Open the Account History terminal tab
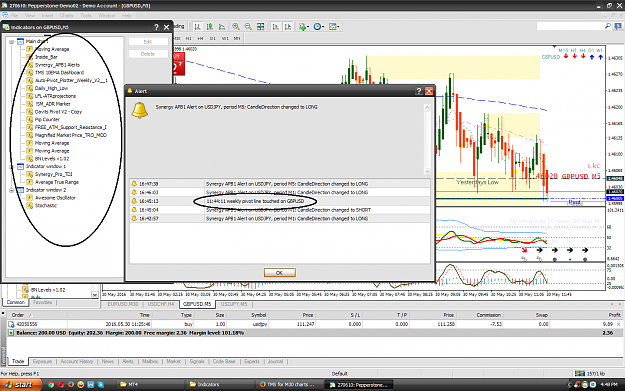The image size is (625, 391). (x=77, y=362)
